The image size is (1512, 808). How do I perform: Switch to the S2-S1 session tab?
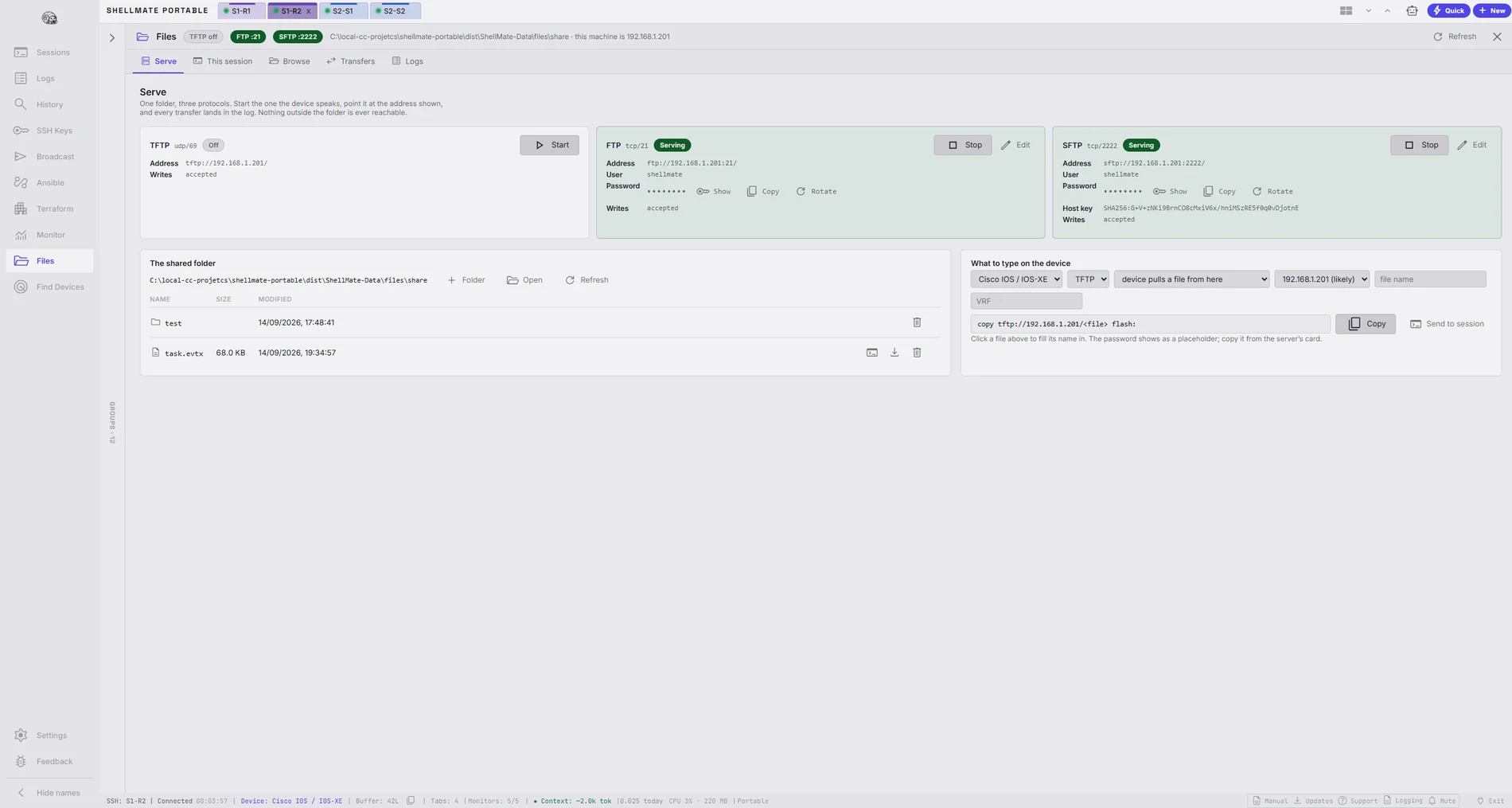[343, 11]
